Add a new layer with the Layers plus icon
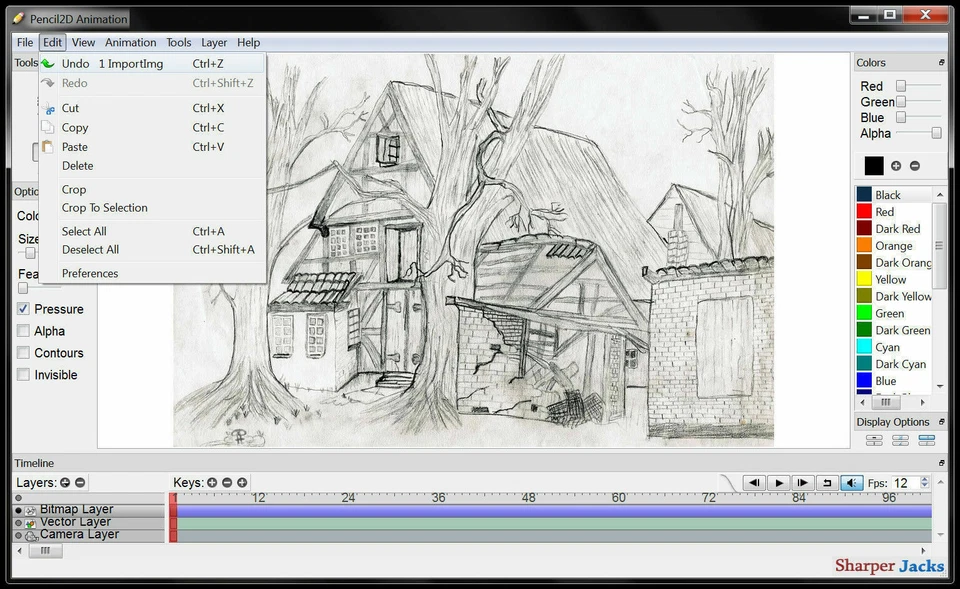The image size is (960, 589). (64, 482)
